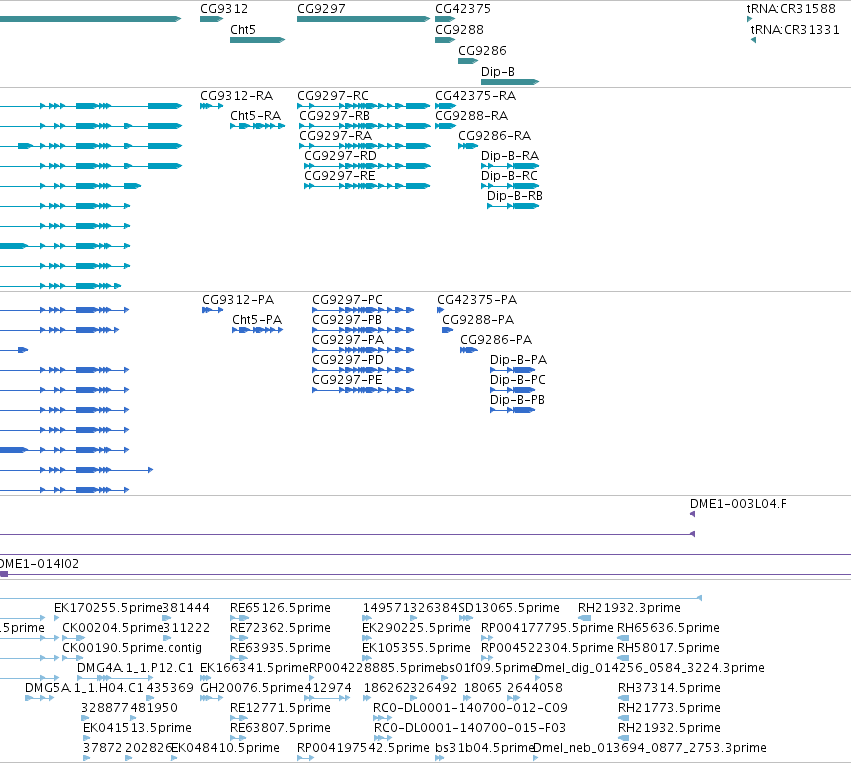This screenshot has width=851, height=763.
Task: Click the RH65636.5prime EST label
Action: pyautogui.click(x=669, y=628)
